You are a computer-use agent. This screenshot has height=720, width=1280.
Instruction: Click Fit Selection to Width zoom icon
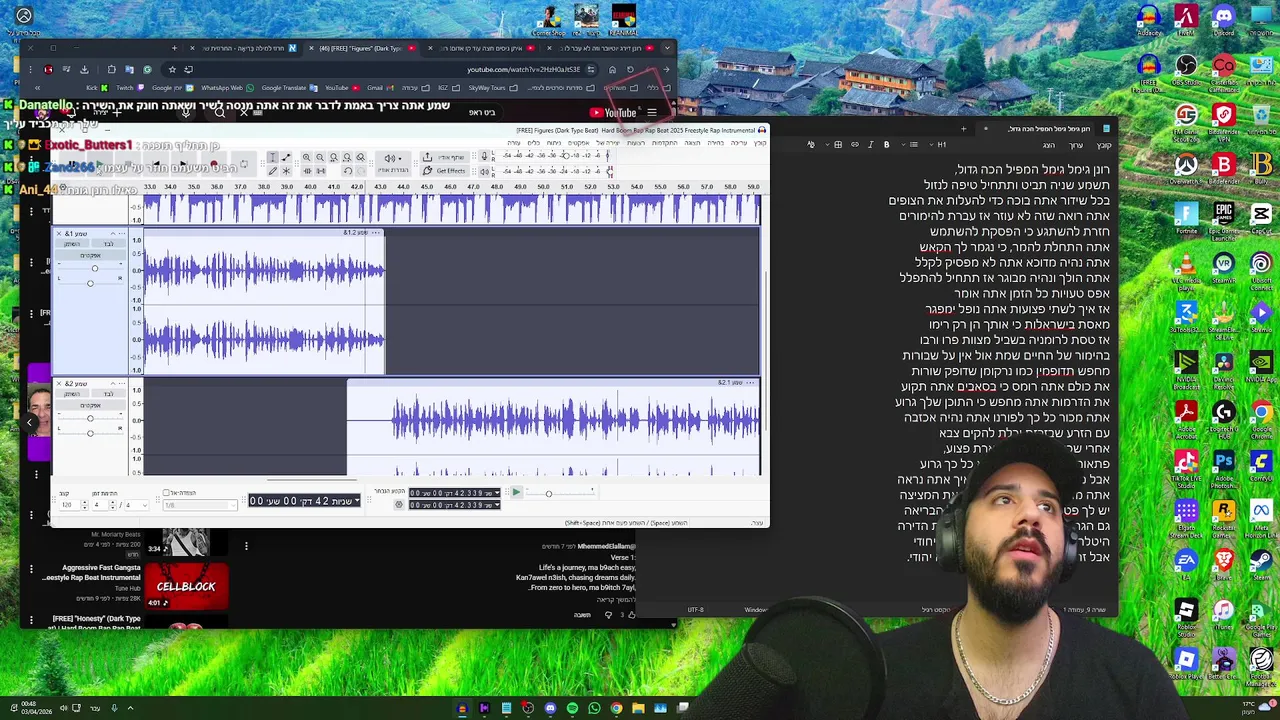click(x=334, y=156)
